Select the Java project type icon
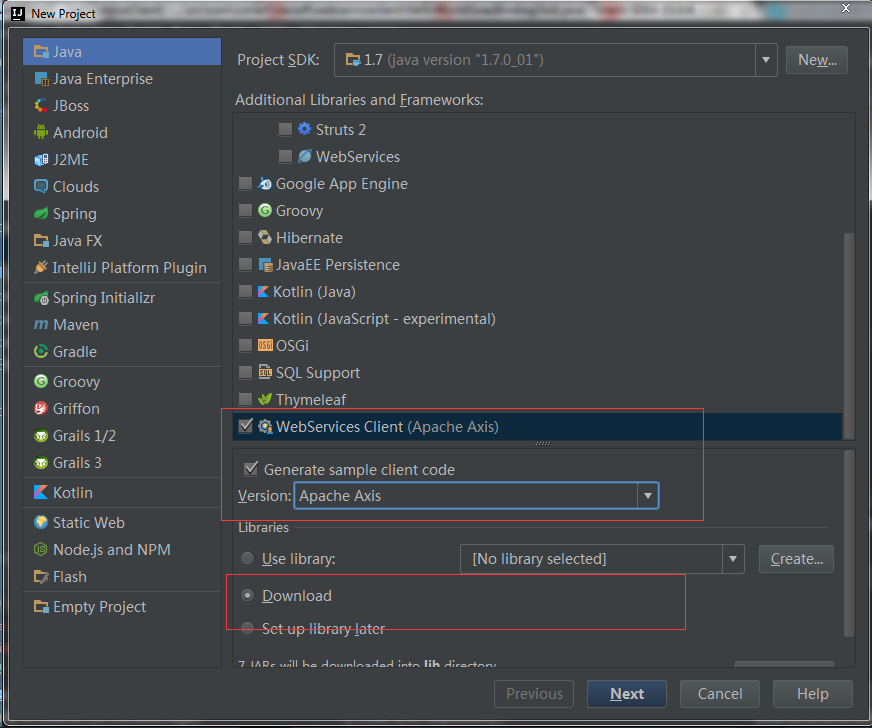 tap(41, 52)
